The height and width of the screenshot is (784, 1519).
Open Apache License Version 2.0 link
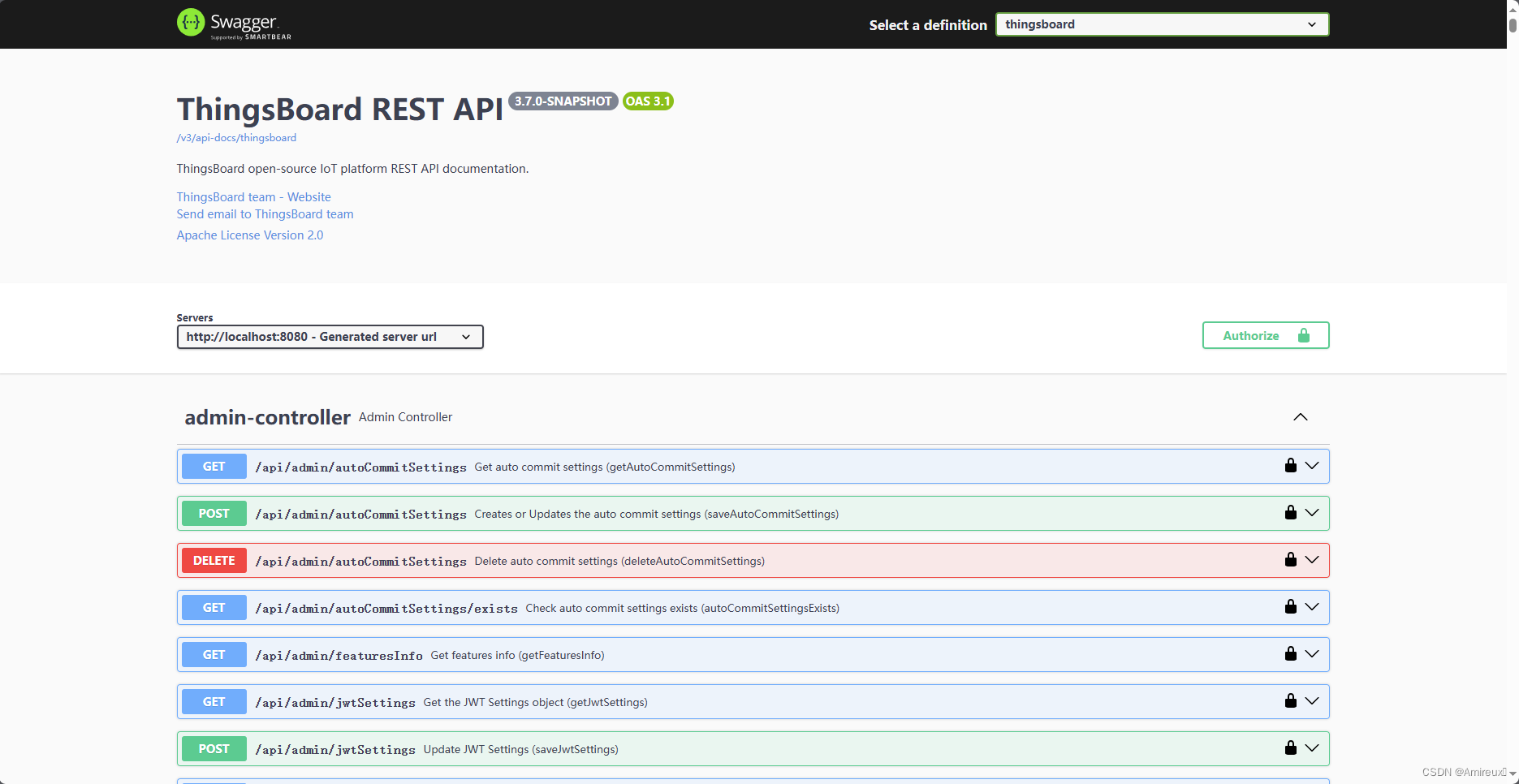click(250, 235)
